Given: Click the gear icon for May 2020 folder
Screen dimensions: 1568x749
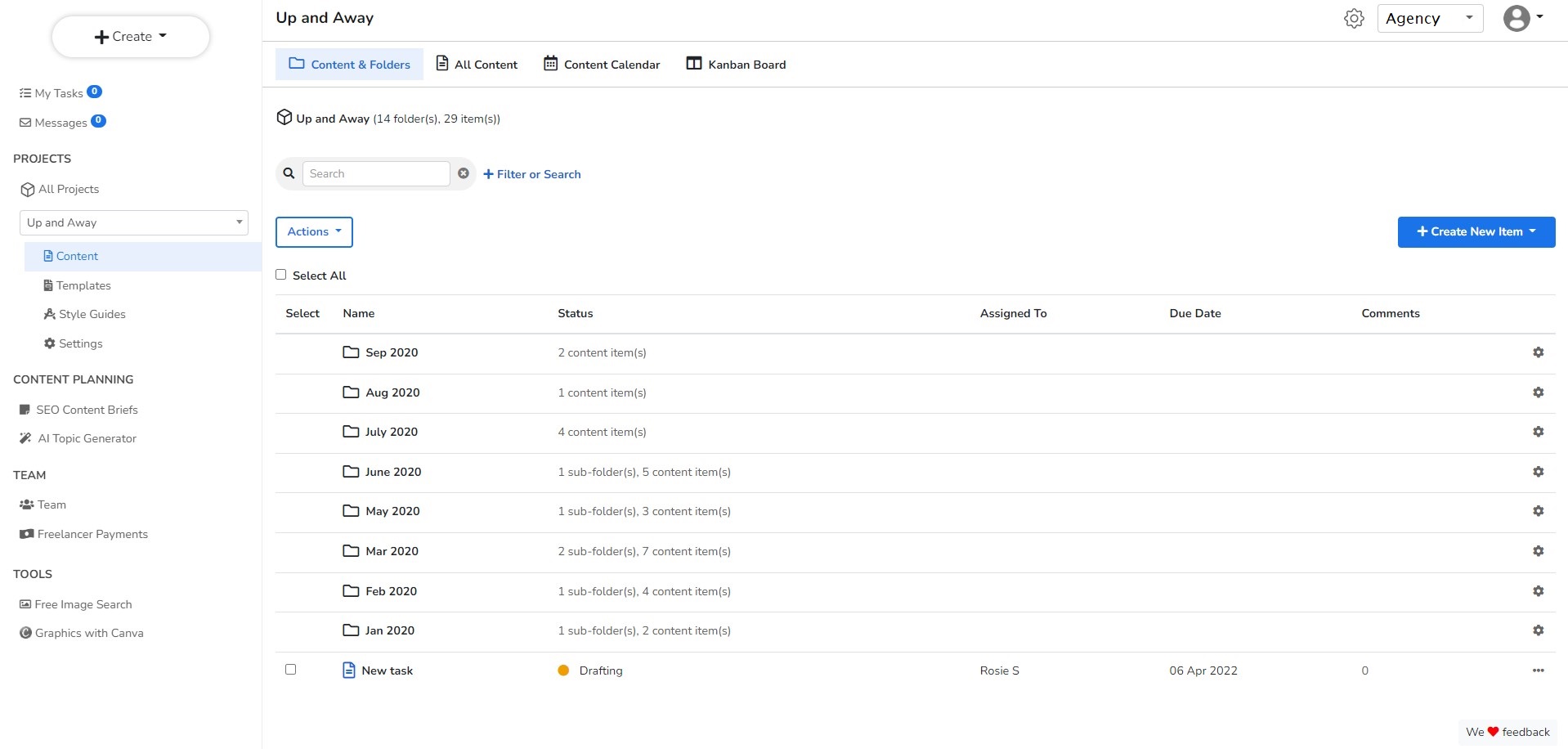Looking at the screenshot, I should pos(1538,511).
